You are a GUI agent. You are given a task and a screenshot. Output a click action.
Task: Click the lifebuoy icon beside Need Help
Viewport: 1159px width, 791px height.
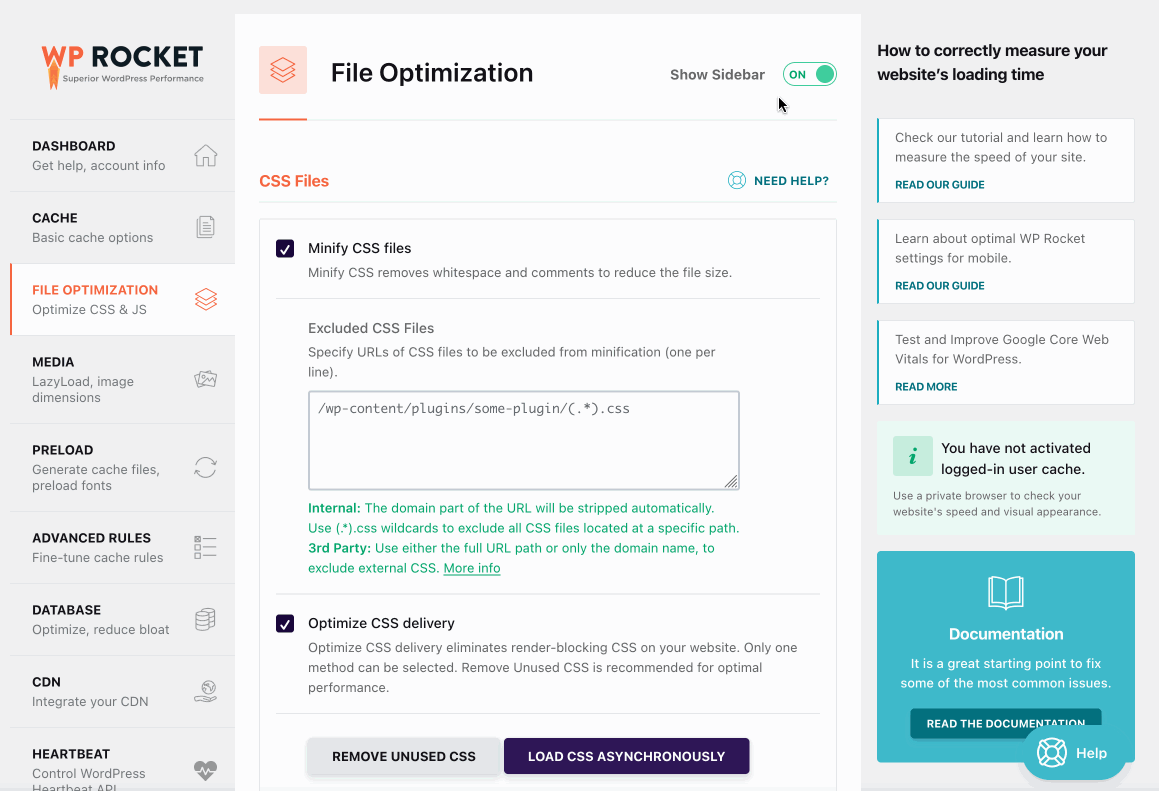[x=737, y=180]
